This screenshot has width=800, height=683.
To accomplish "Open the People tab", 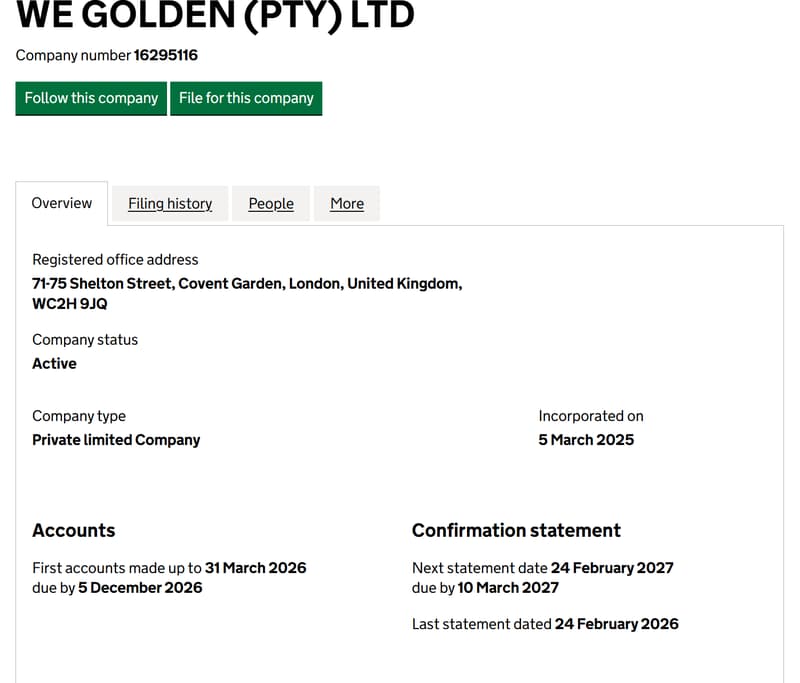I will 271,204.
